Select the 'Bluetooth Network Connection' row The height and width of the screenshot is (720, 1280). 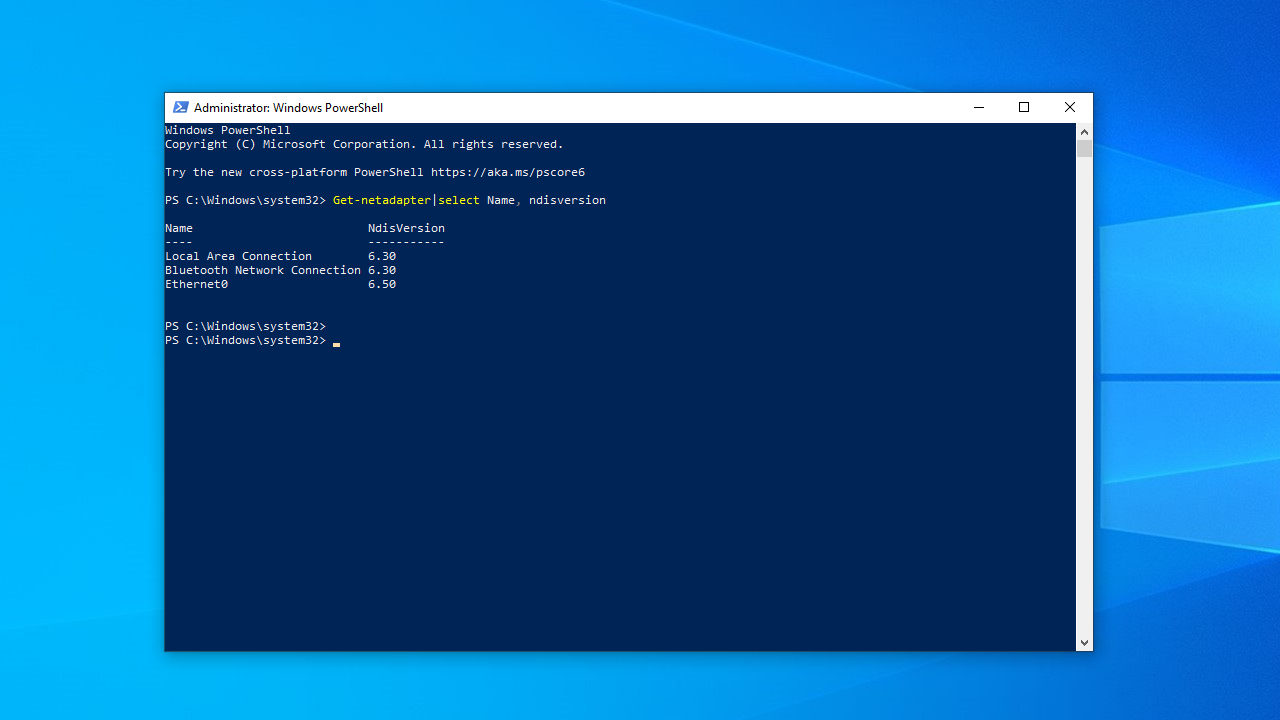click(262, 270)
